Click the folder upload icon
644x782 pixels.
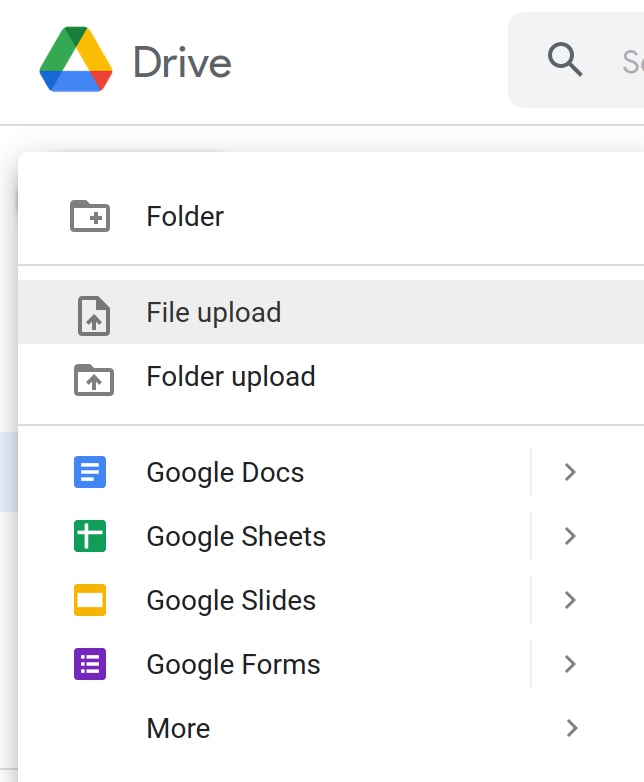[94, 380]
